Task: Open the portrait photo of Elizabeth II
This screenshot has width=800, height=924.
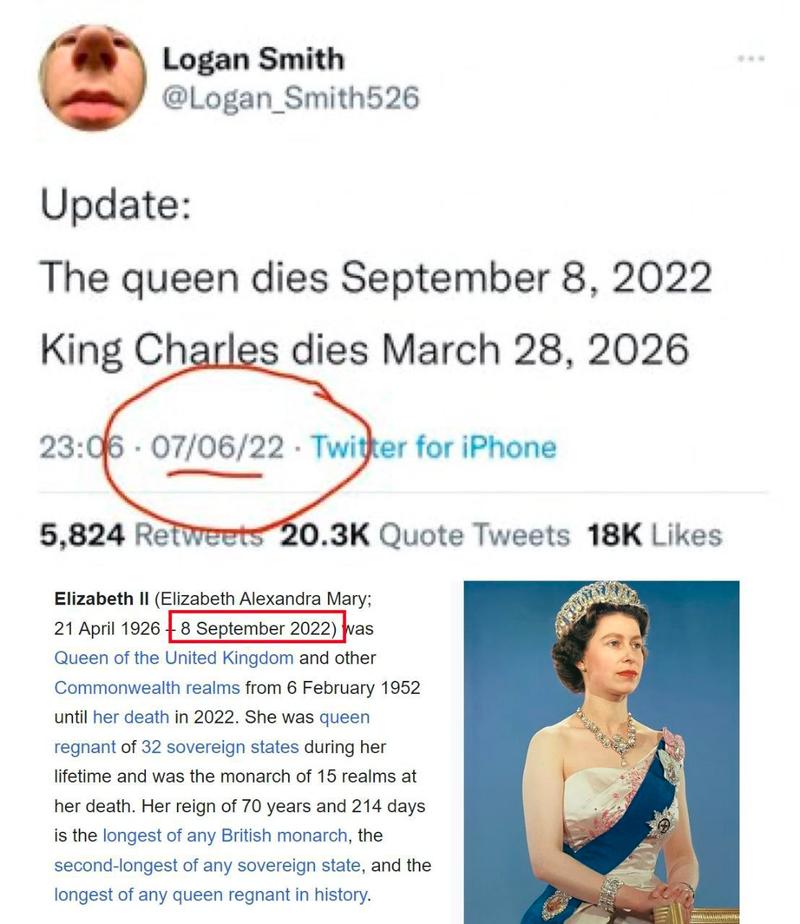Action: tap(601, 750)
